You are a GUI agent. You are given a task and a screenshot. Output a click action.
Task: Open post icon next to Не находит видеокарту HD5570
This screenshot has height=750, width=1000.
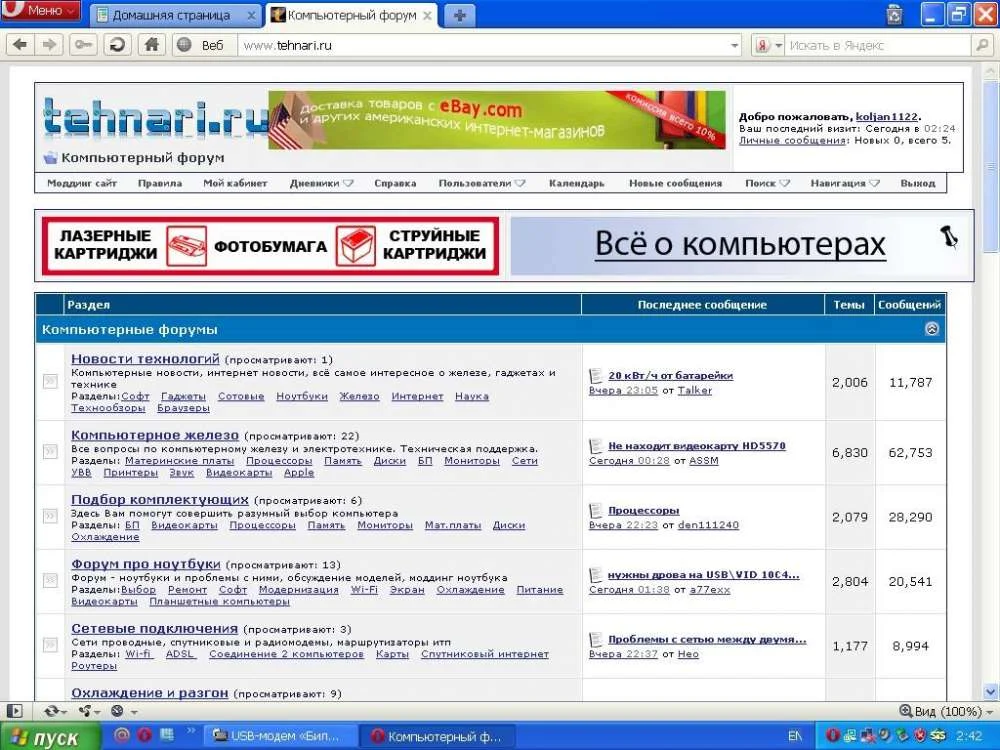[596, 446]
